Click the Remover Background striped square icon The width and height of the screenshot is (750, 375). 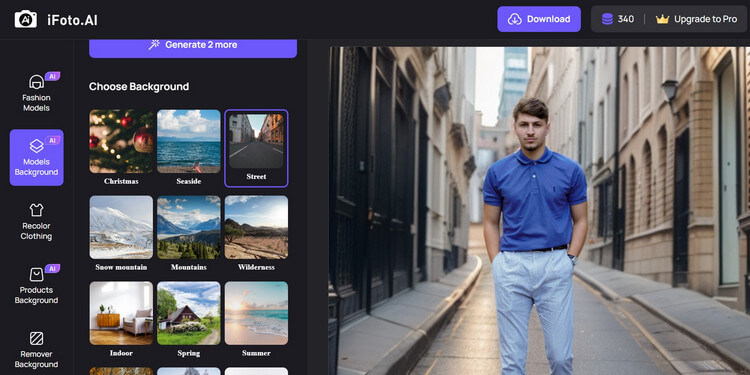[36, 339]
